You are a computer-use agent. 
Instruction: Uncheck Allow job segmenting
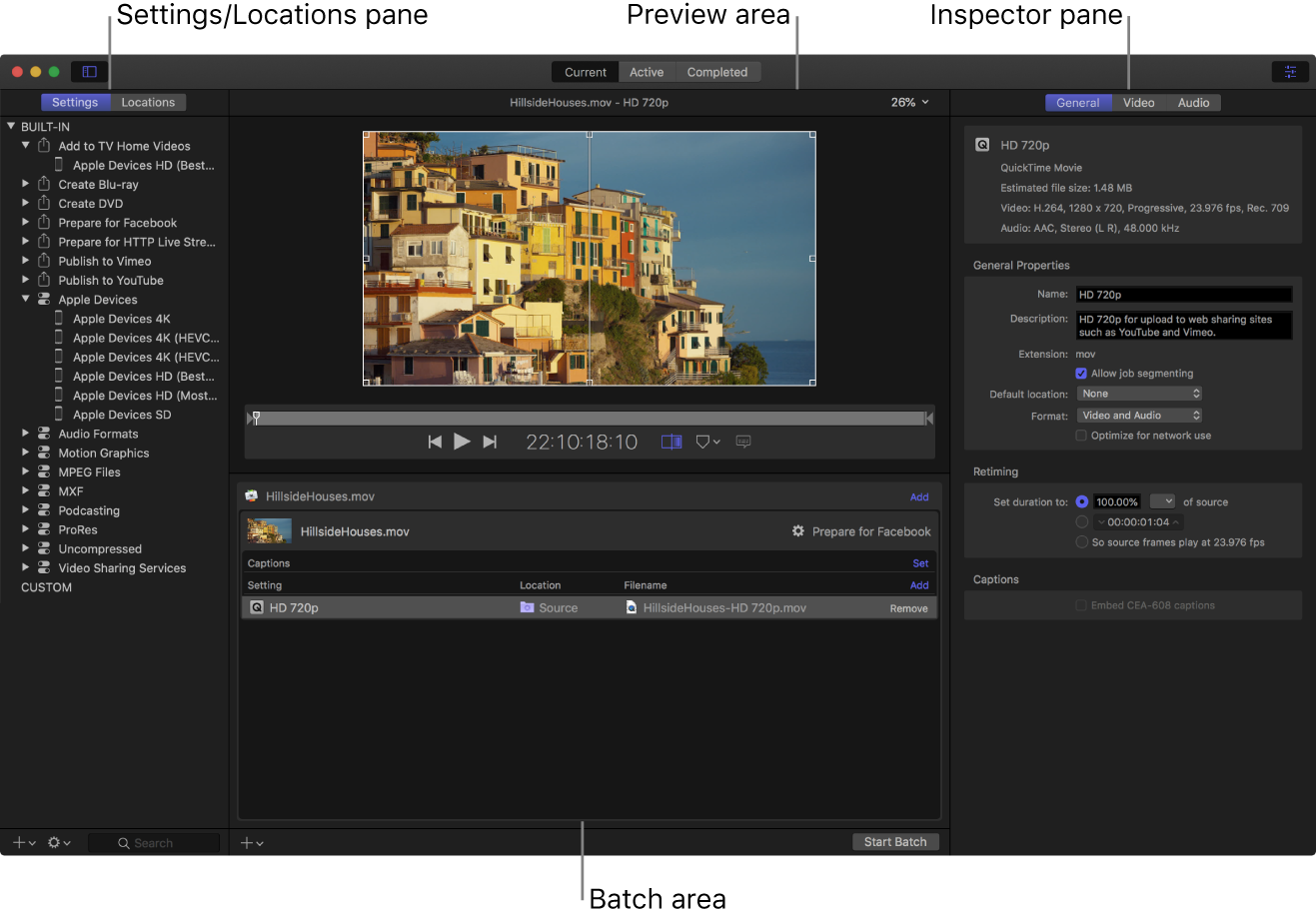[x=1081, y=374]
